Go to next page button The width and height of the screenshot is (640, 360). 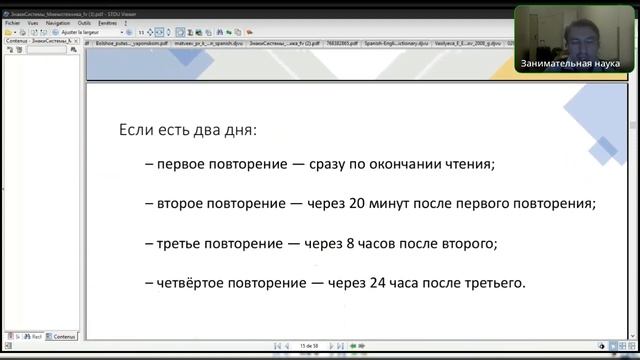pos(331,346)
